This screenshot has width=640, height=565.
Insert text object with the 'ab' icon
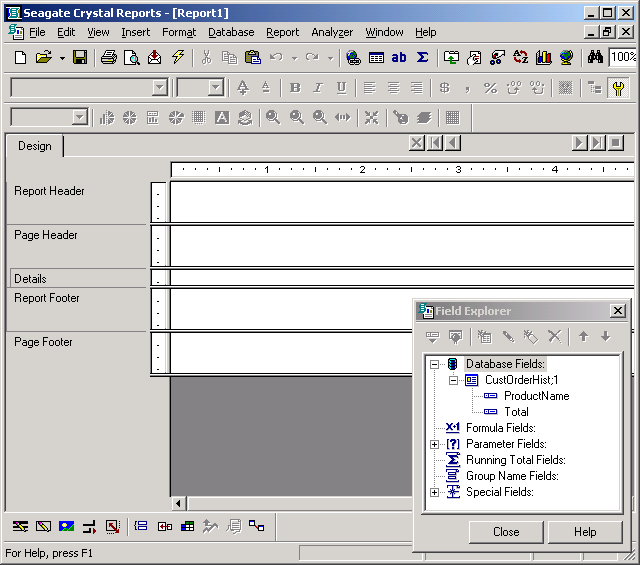tap(399, 58)
